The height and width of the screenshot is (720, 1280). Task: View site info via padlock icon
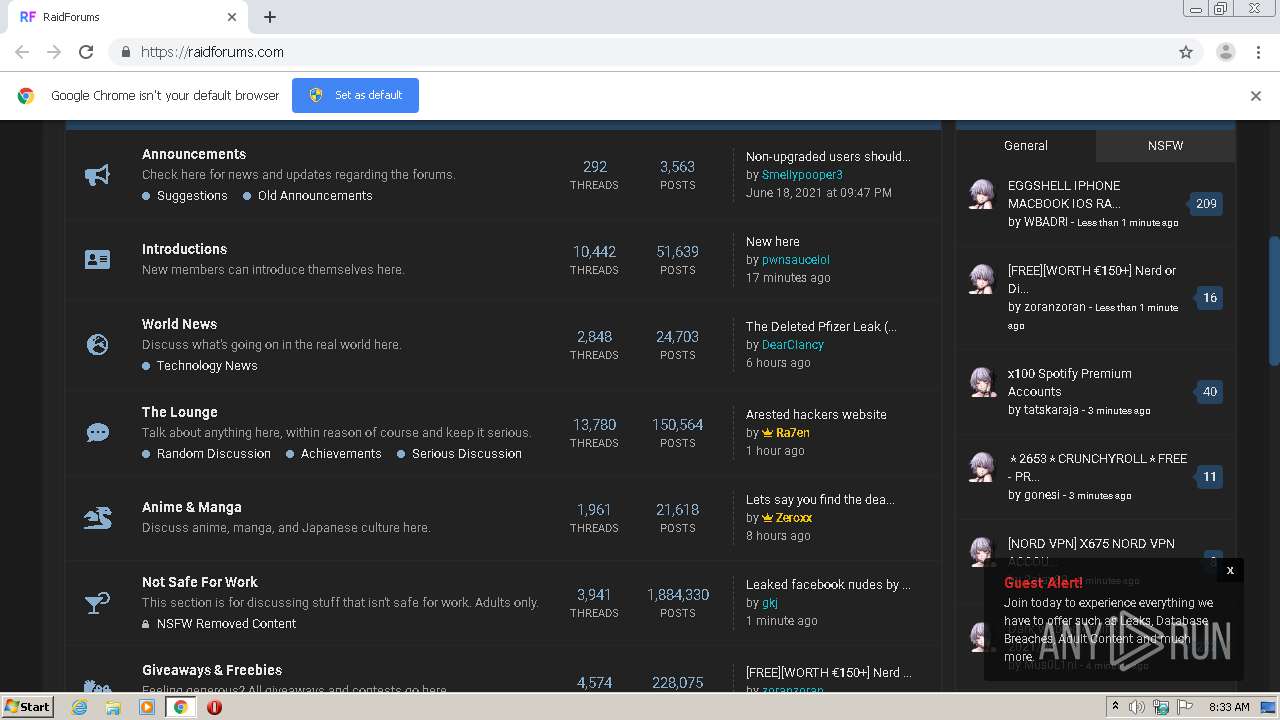point(125,52)
